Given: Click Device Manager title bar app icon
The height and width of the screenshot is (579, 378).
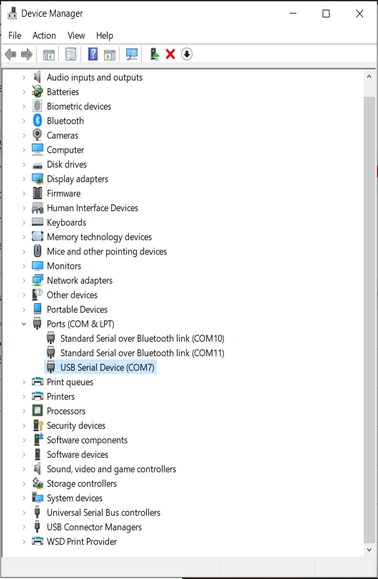Looking at the screenshot, I should 12,13.
